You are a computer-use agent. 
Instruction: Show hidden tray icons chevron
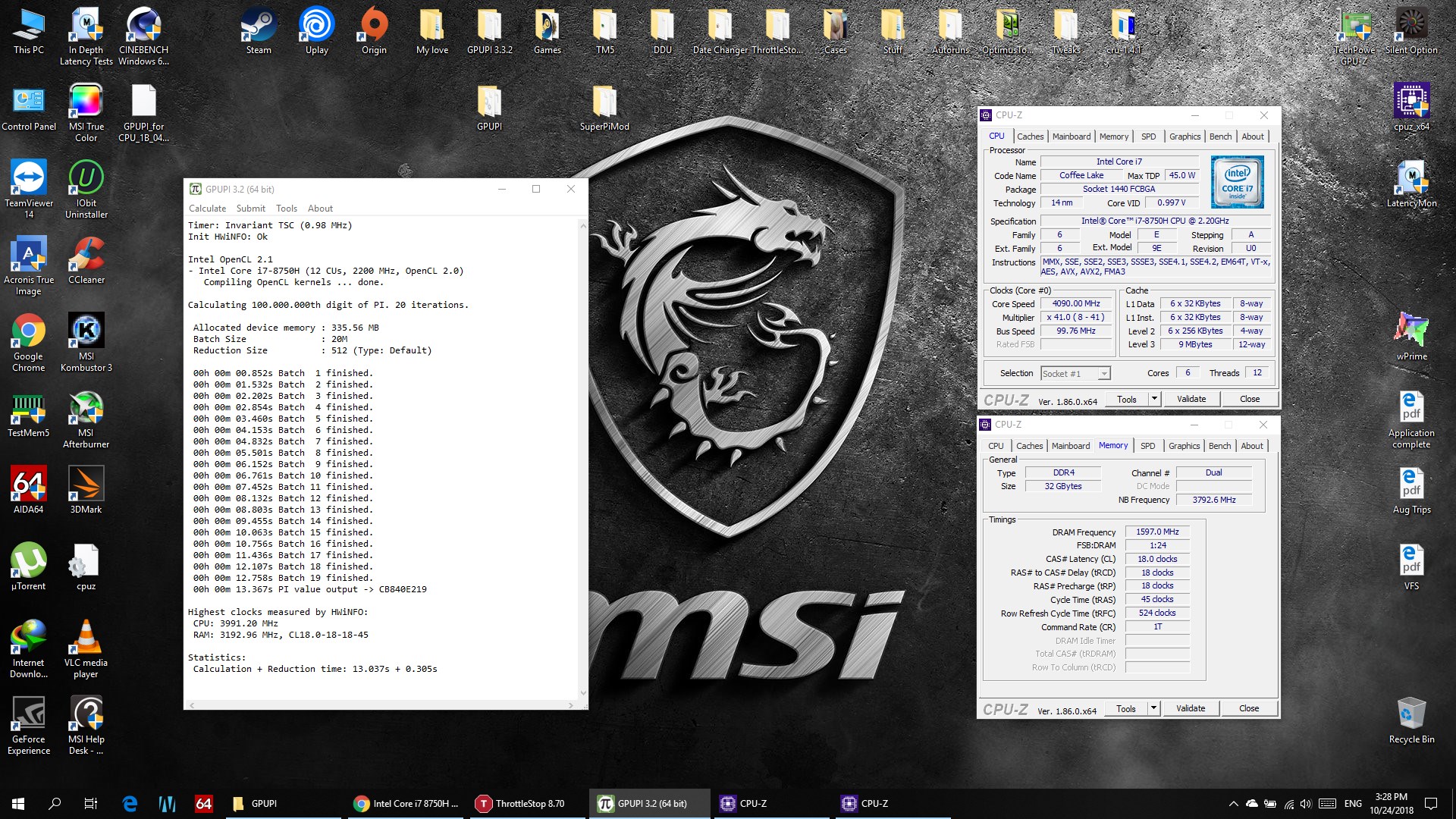tap(1233, 804)
